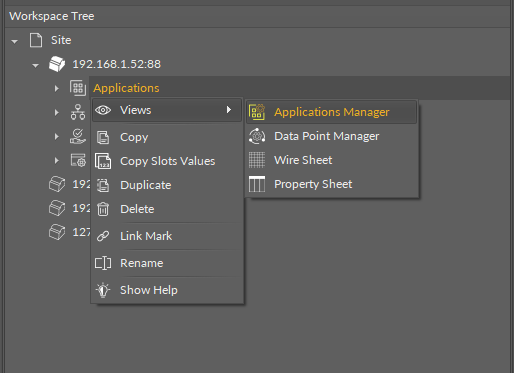The height and width of the screenshot is (373, 514).
Task: Collapse the Site tree node
Action: click(x=14, y=42)
